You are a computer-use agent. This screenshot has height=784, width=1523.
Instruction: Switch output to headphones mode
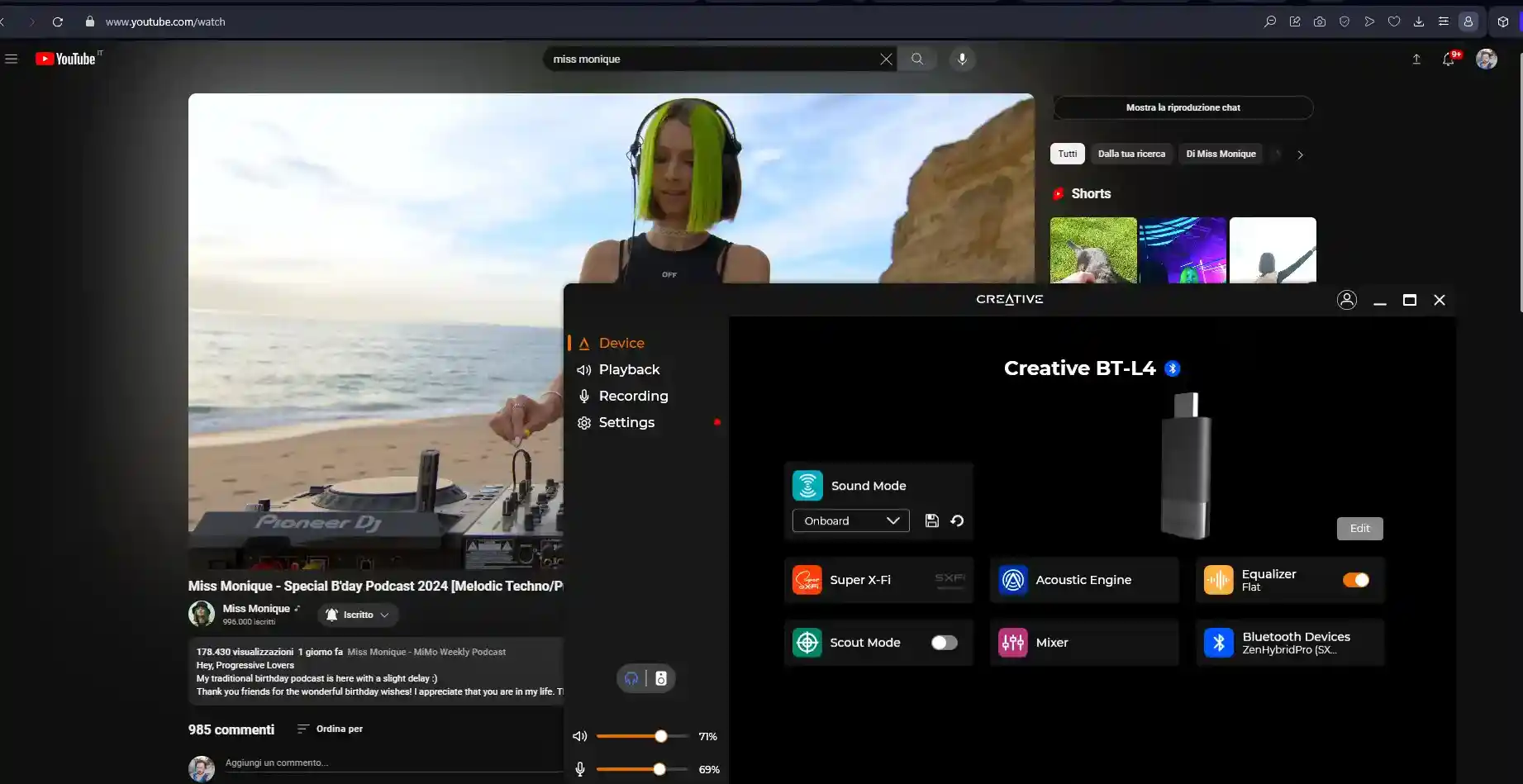pyautogui.click(x=631, y=678)
